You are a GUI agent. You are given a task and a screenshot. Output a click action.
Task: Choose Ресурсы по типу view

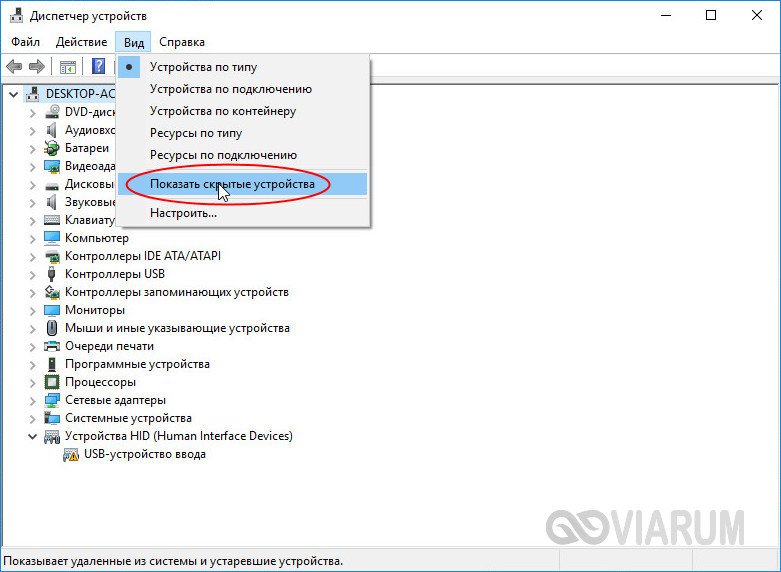(x=244, y=133)
